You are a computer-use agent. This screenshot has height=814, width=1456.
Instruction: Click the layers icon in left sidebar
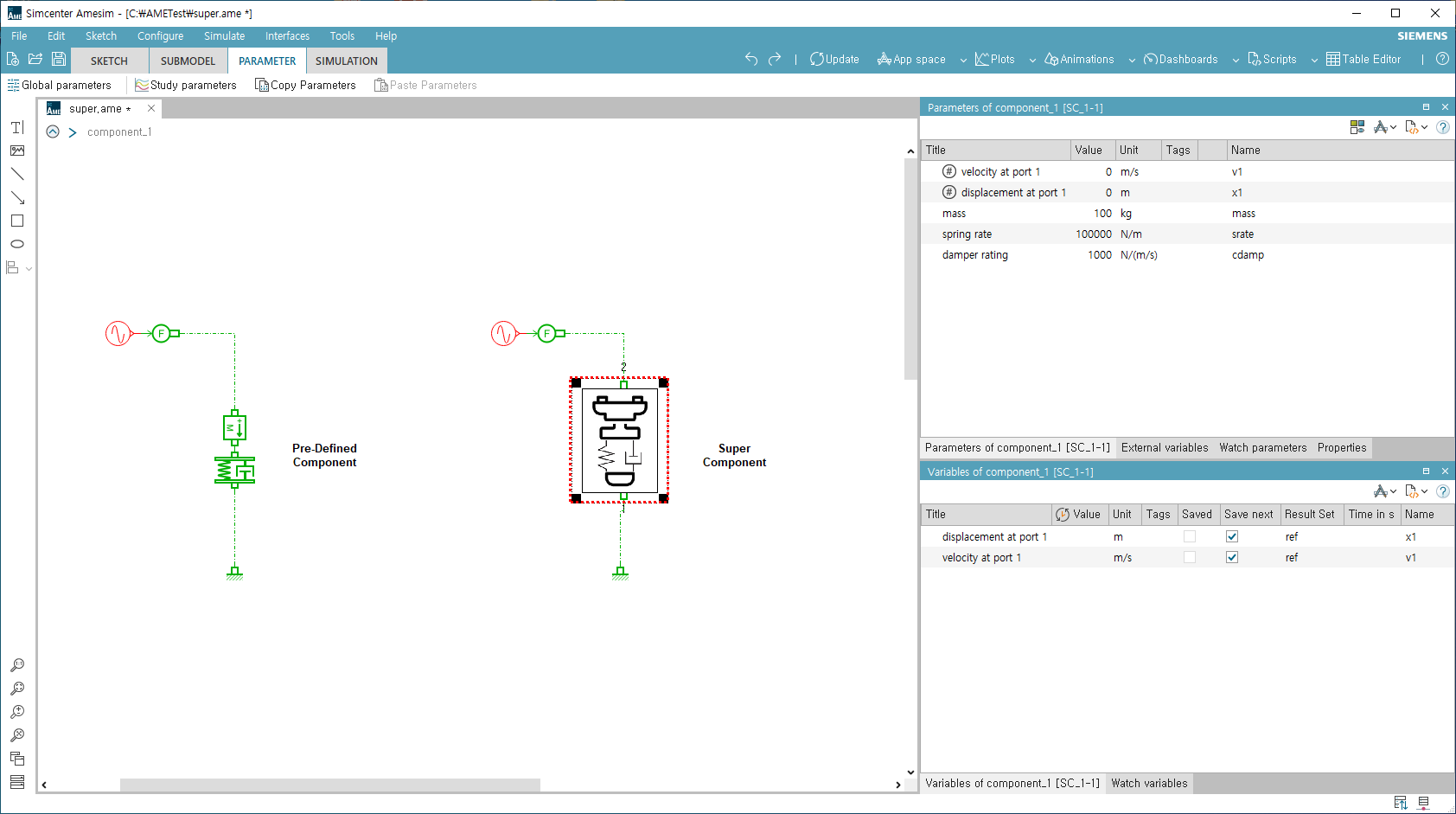pyautogui.click(x=17, y=759)
